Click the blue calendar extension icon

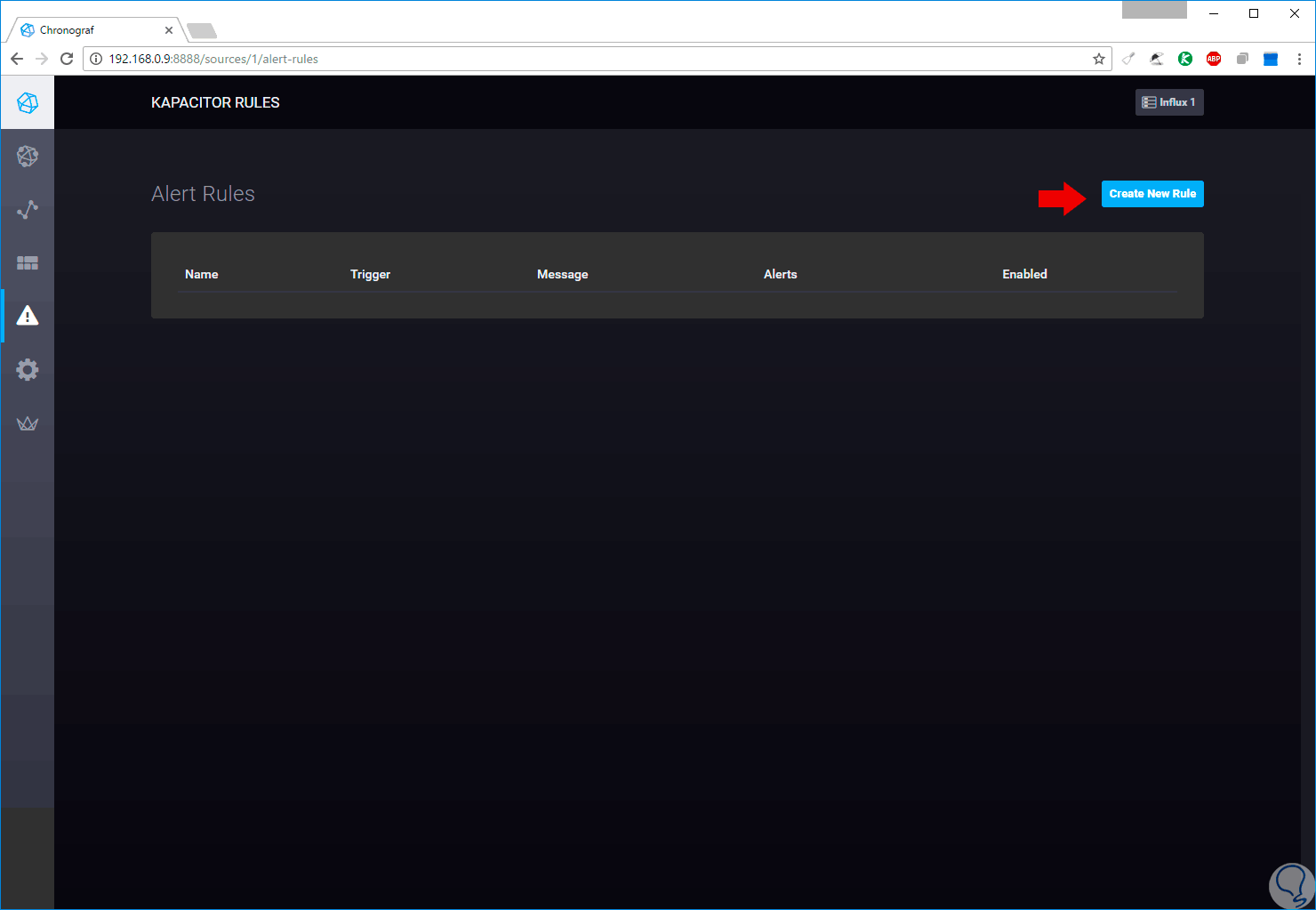(1271, 59)
